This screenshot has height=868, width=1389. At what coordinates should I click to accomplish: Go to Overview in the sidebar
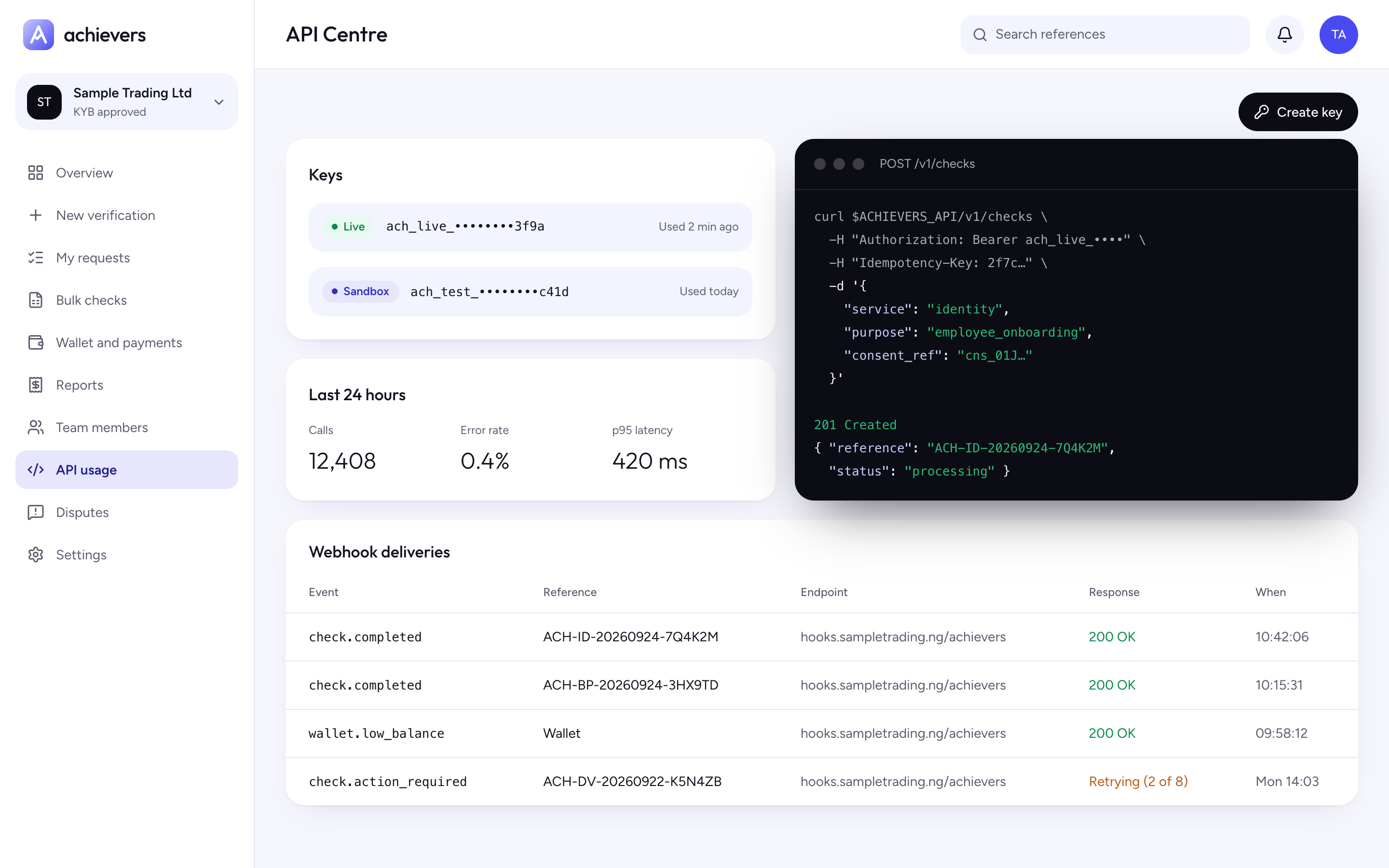(127, 173)
